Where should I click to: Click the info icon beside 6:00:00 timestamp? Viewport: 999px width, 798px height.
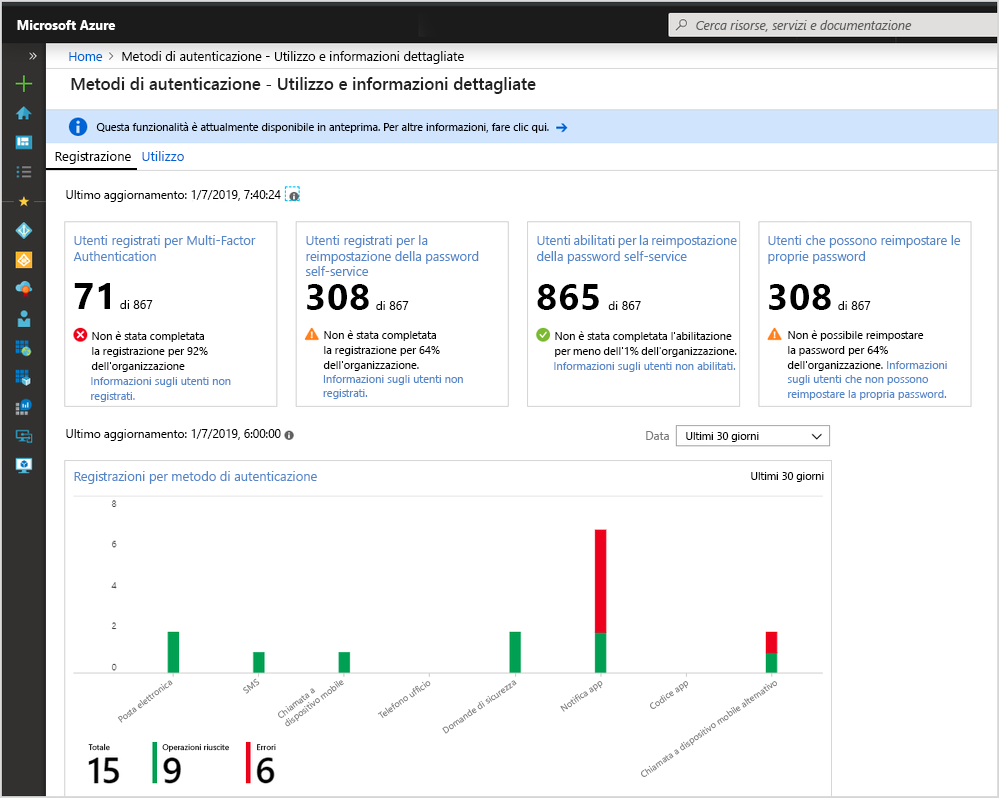(289, 435)
